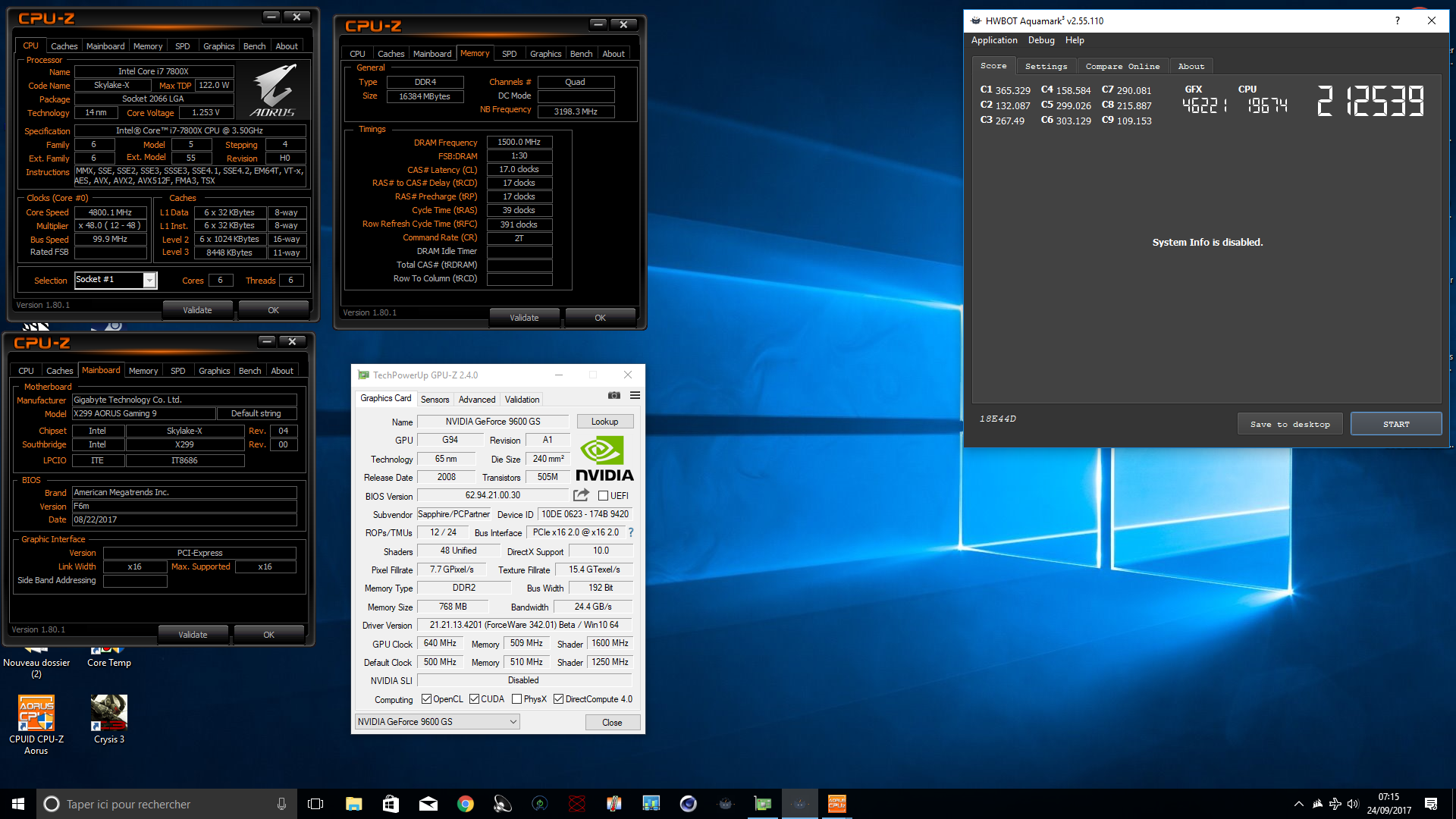
Task: Click the Cortana search box
Action: click(x=167, y=804)
